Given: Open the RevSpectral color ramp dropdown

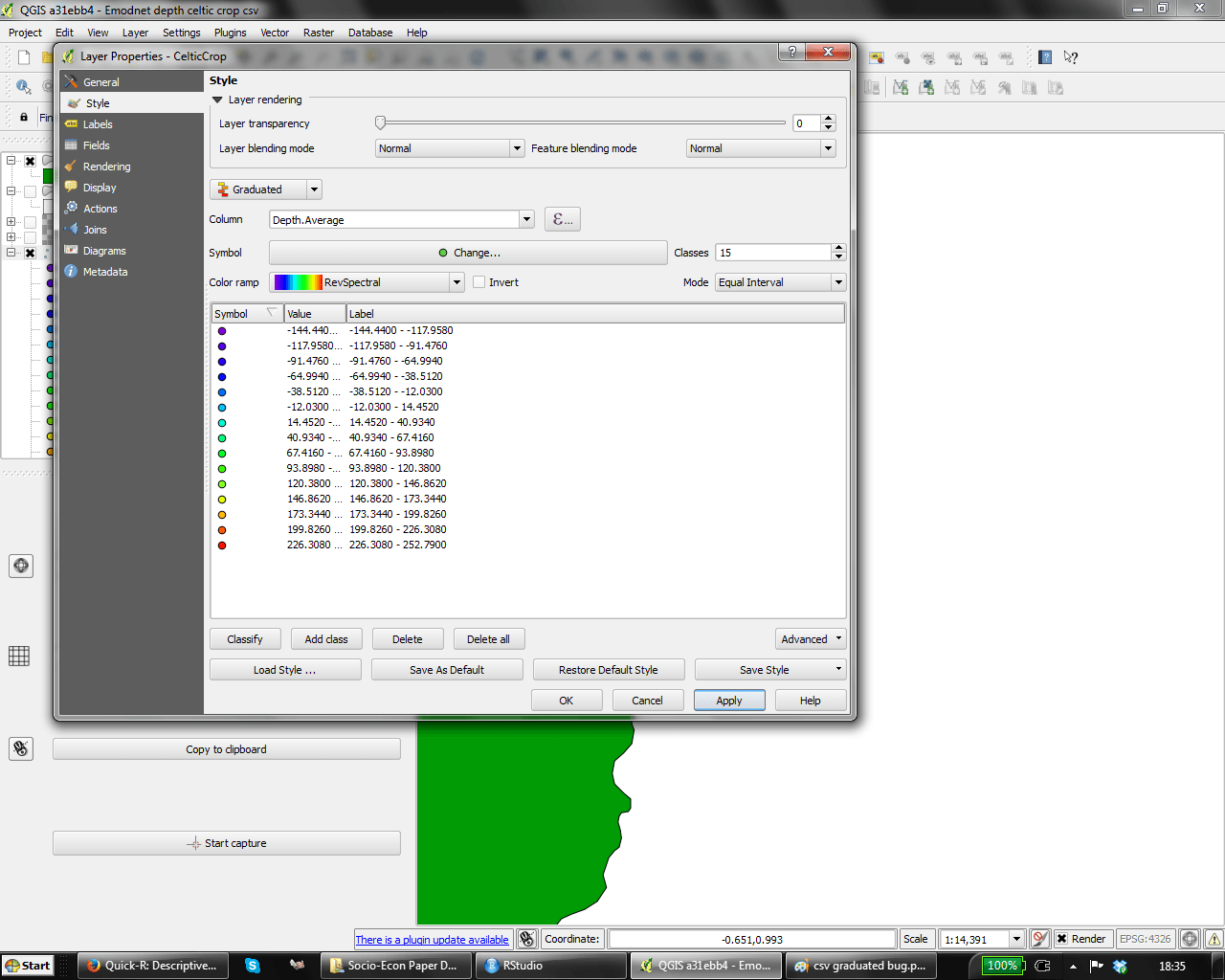Looking at the screenshot, I should 457,281.
